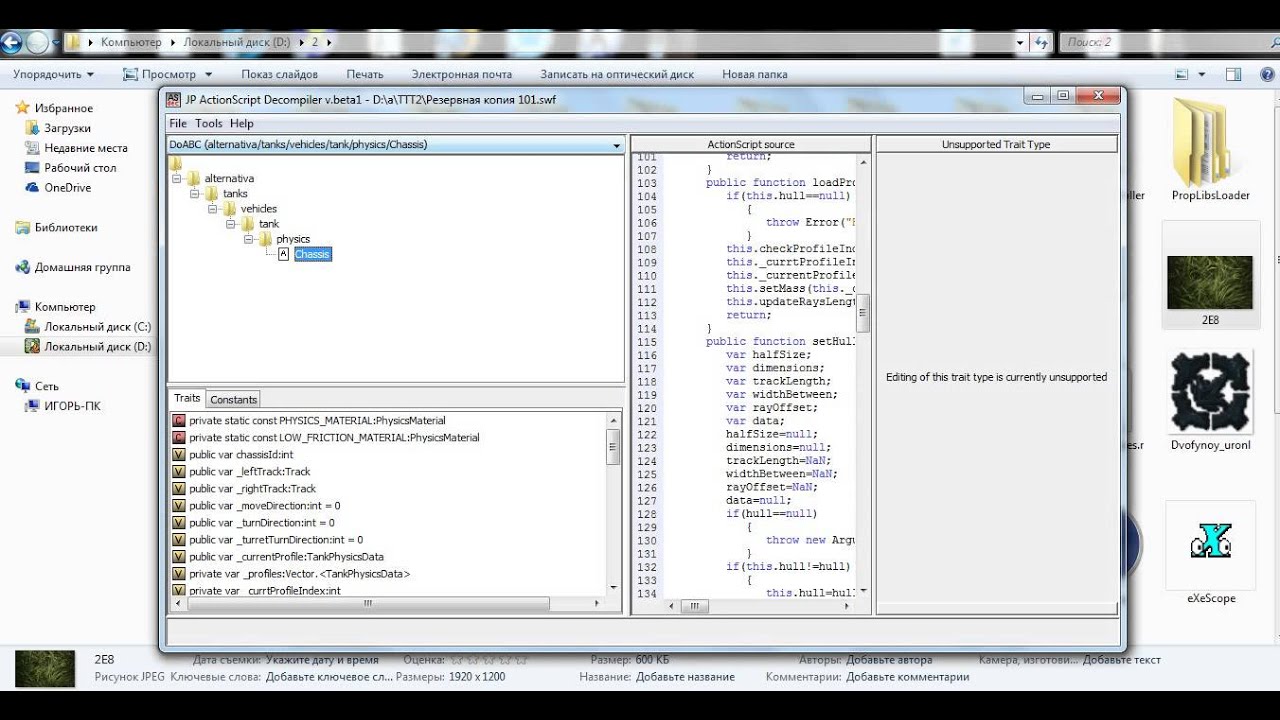Screen dimensions: 1280x720
Task: Click the V icon beside _profiles:Vector
Action: pyautogui.click(x=179, y=574)
